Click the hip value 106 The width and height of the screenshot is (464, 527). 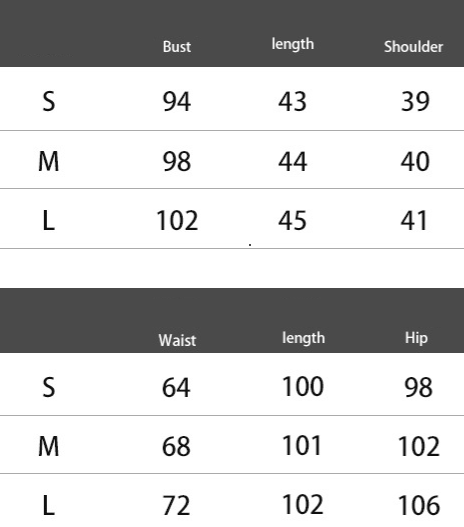(x=419, y=505)
